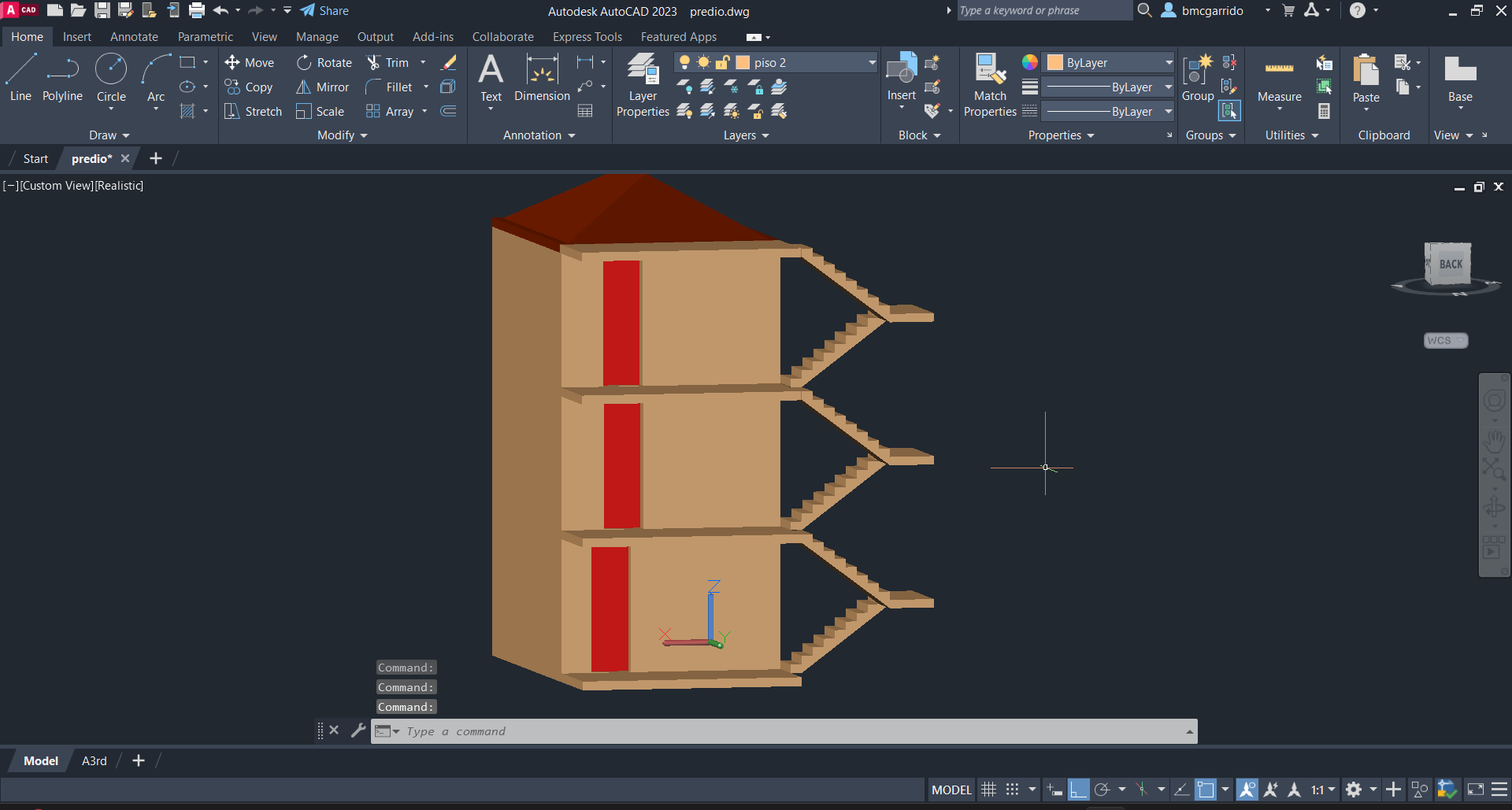The height and width of the screenshot is (810, 1512).
Task: Open the ByLayer color dropdown
Action: pos(1169,63)
